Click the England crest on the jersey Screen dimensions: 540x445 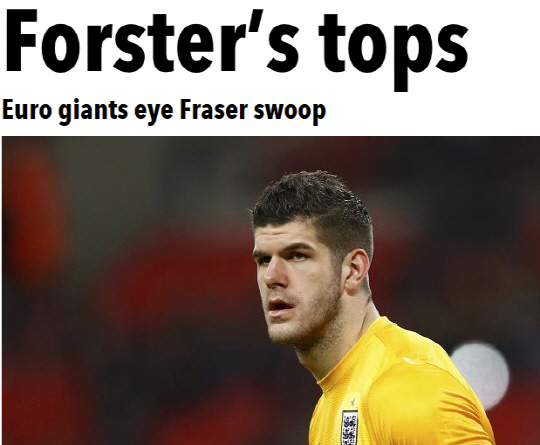tap(349, 427)
